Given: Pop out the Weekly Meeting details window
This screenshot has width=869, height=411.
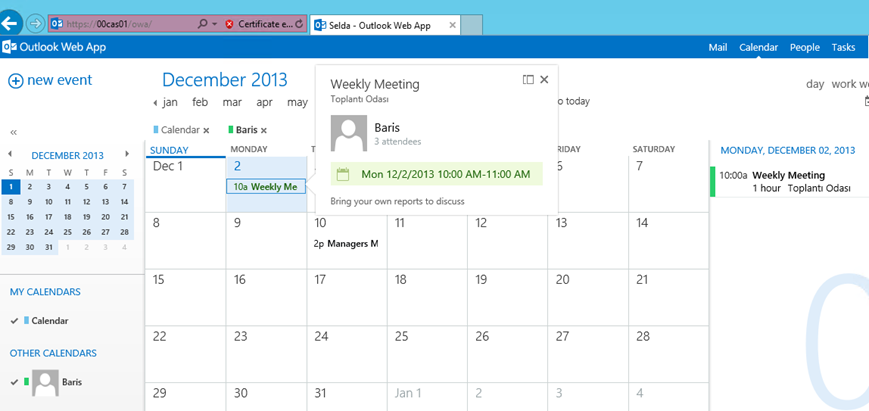Looking at the screenshot, I should click(x=528, y=80).
